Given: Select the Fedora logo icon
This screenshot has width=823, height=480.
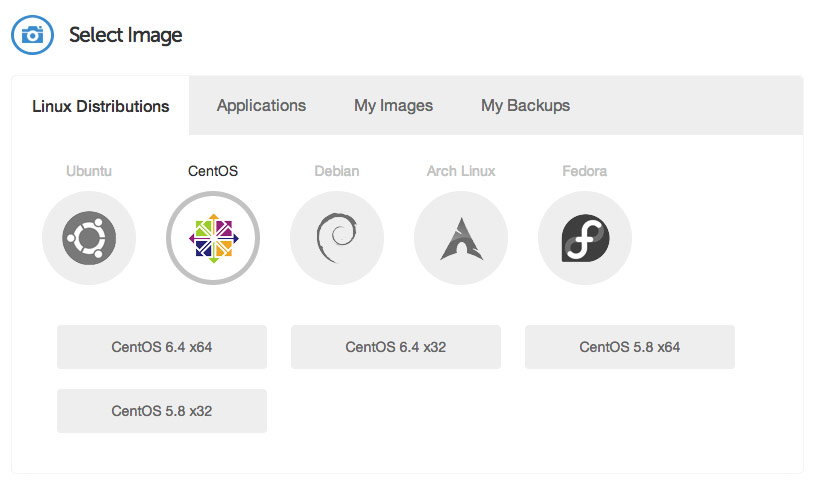Looking at the screenshot, I should coord(585,238).
